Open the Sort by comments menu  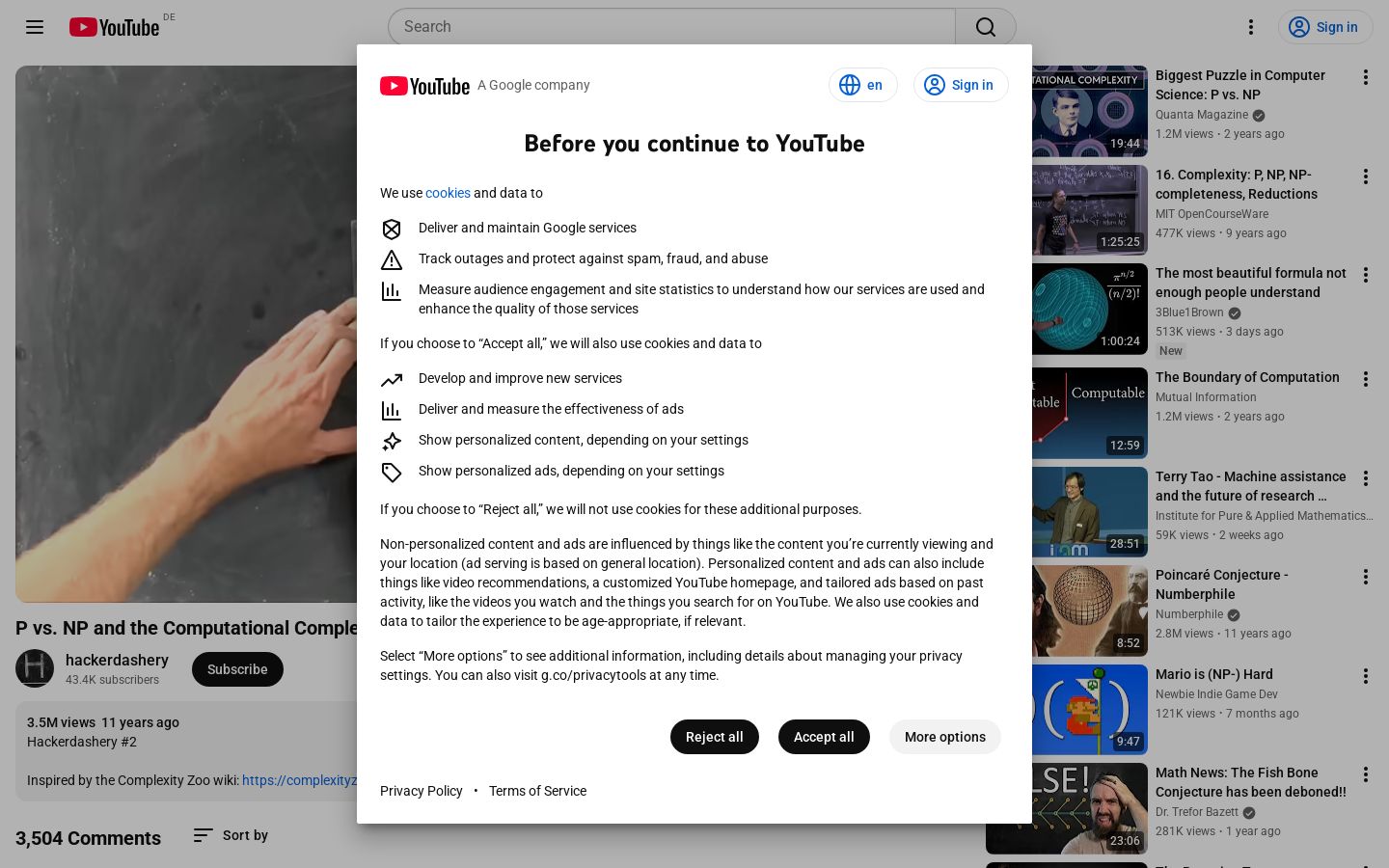coord(231,835)
